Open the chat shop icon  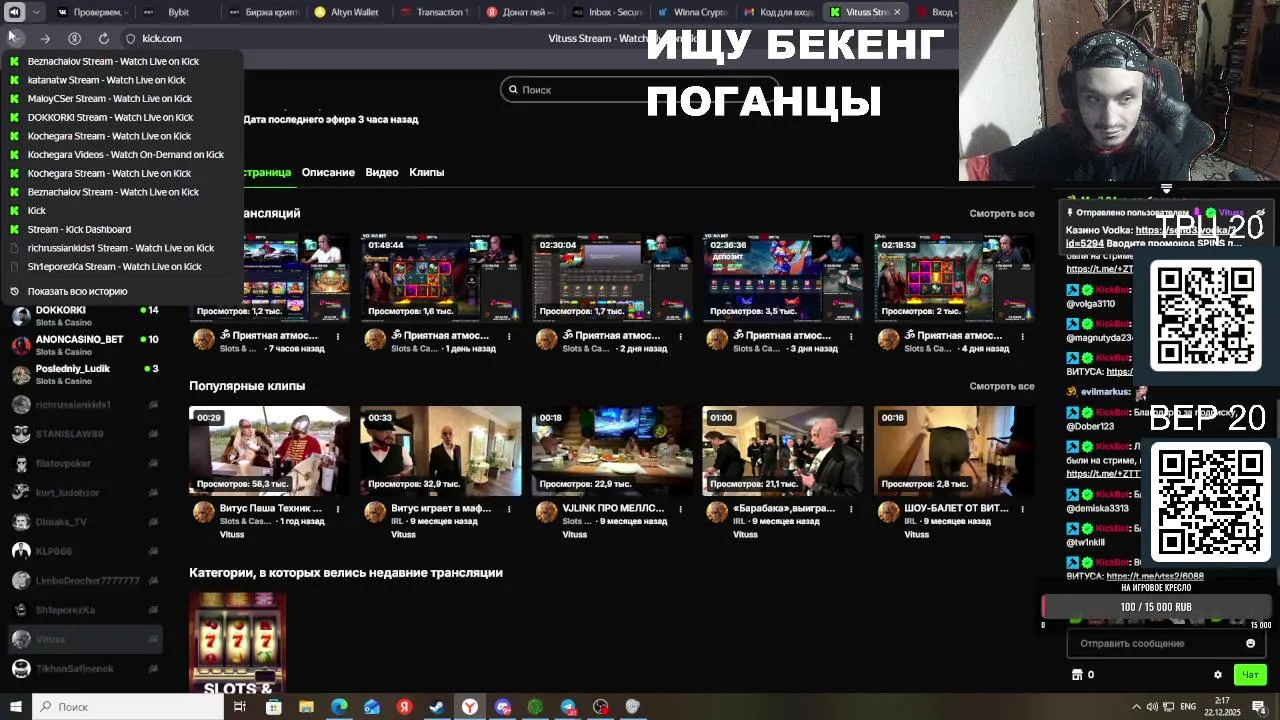point(1077,675)
